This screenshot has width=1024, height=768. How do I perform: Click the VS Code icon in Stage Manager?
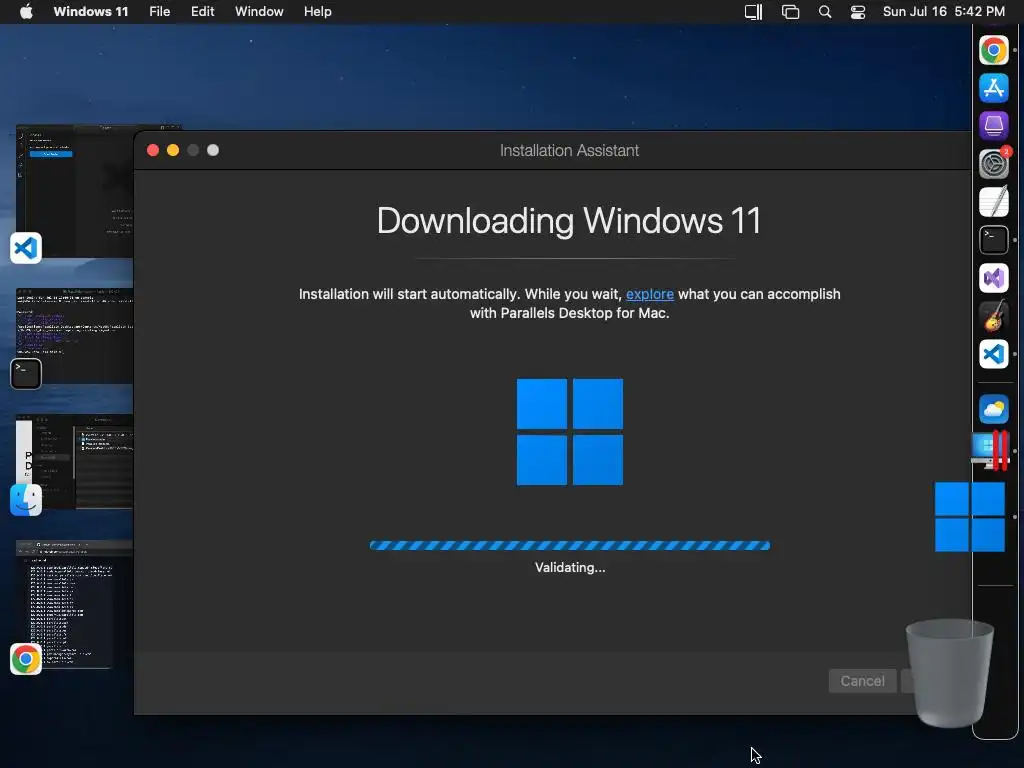pyautogui.click(x=26, y=248)
